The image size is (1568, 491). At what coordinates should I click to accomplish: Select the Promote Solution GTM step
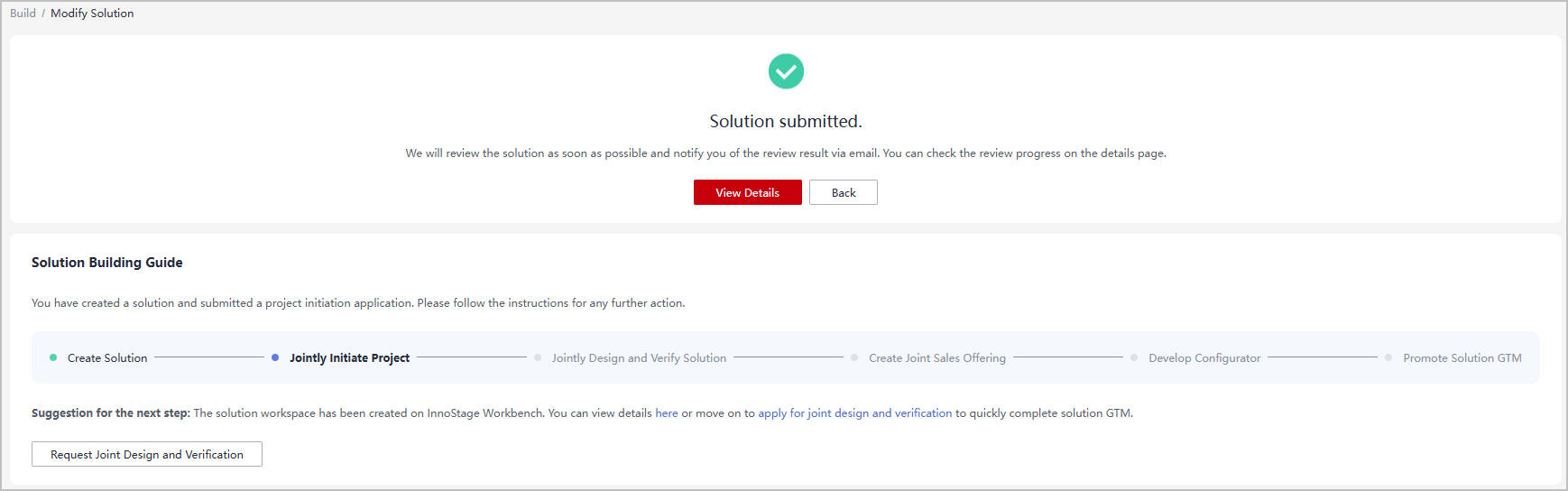pyautogui.click(x=1462, y=358)
